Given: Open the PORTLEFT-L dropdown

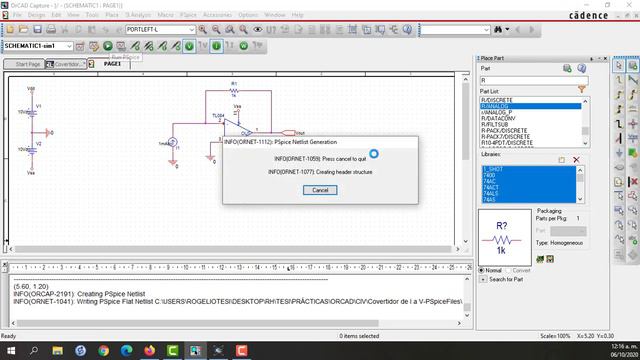Looking at the screenshot, I should tap(191, 30).
